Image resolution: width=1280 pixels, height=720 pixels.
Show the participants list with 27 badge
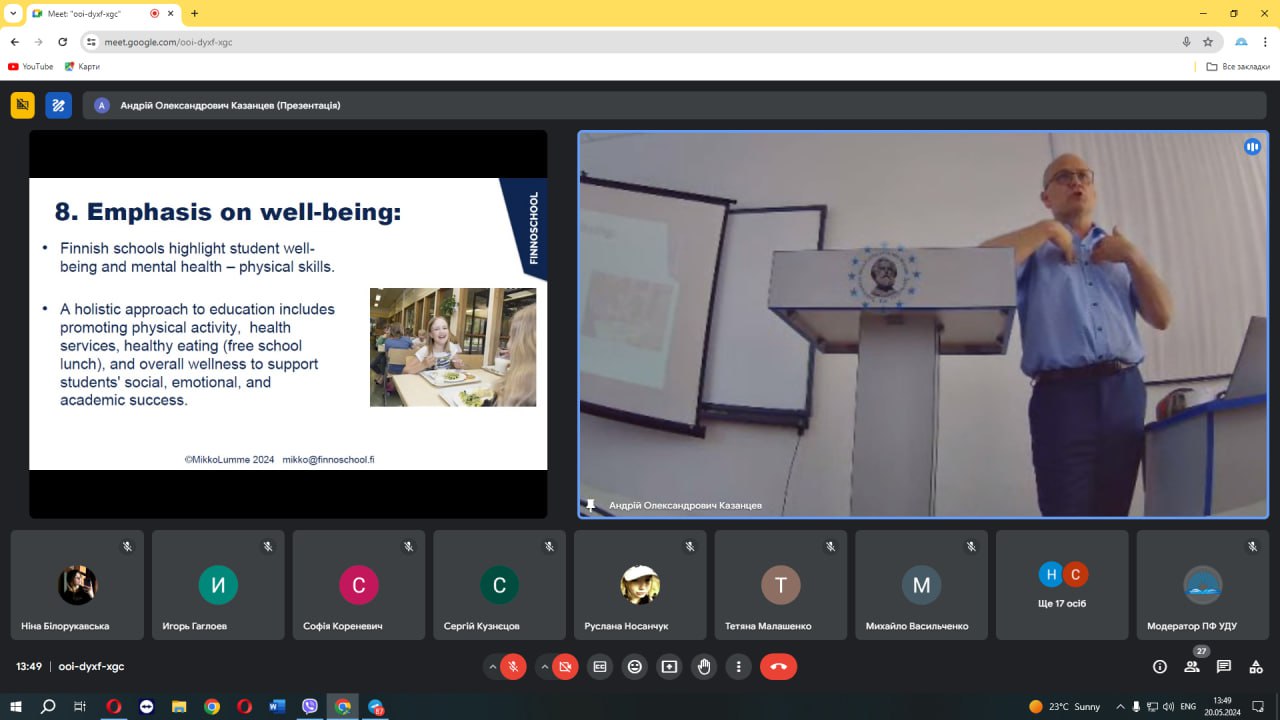(1192, 666)
